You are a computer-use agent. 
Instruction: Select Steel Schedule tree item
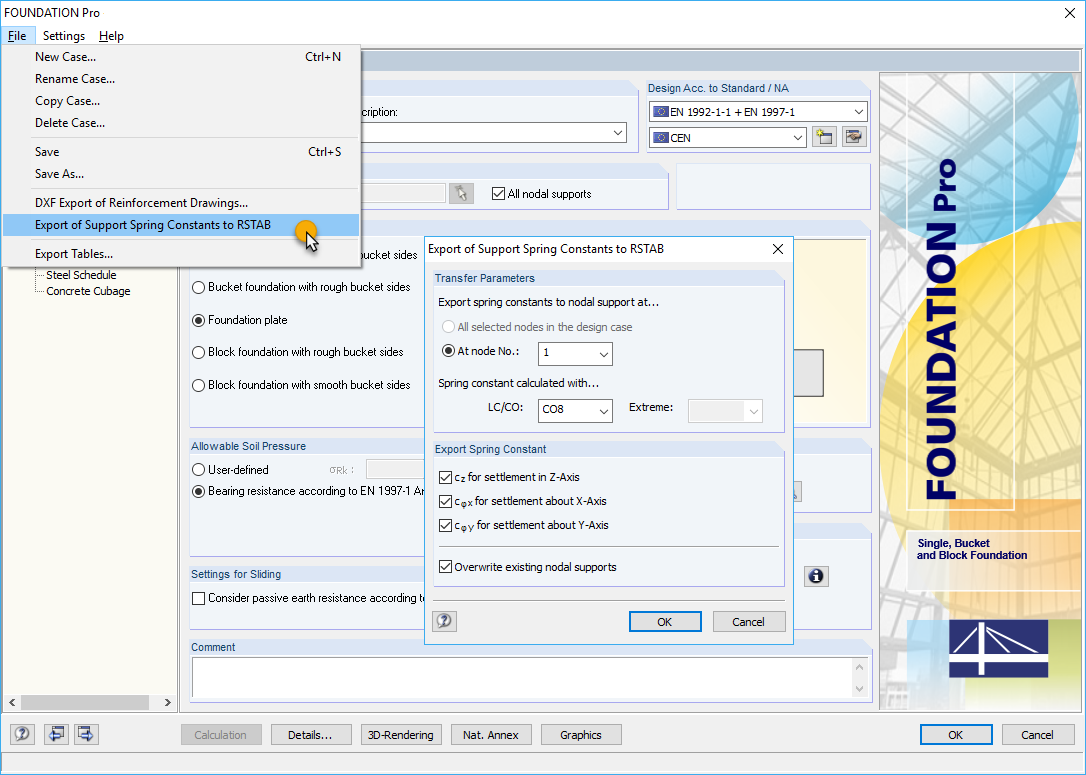(81, 275)
